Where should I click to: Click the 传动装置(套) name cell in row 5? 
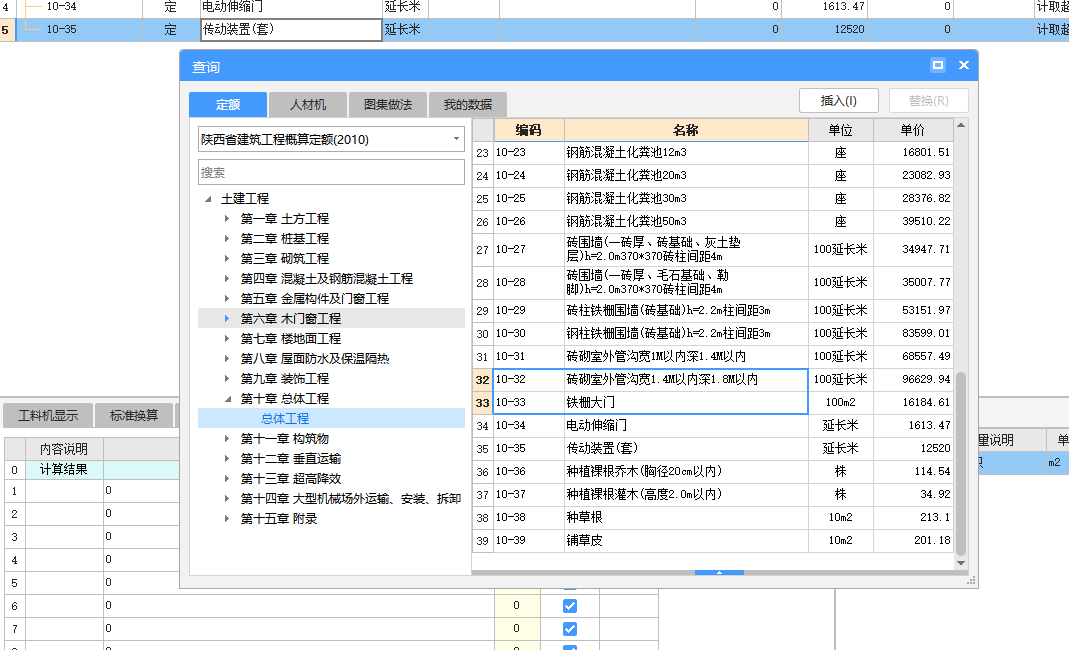291,30
